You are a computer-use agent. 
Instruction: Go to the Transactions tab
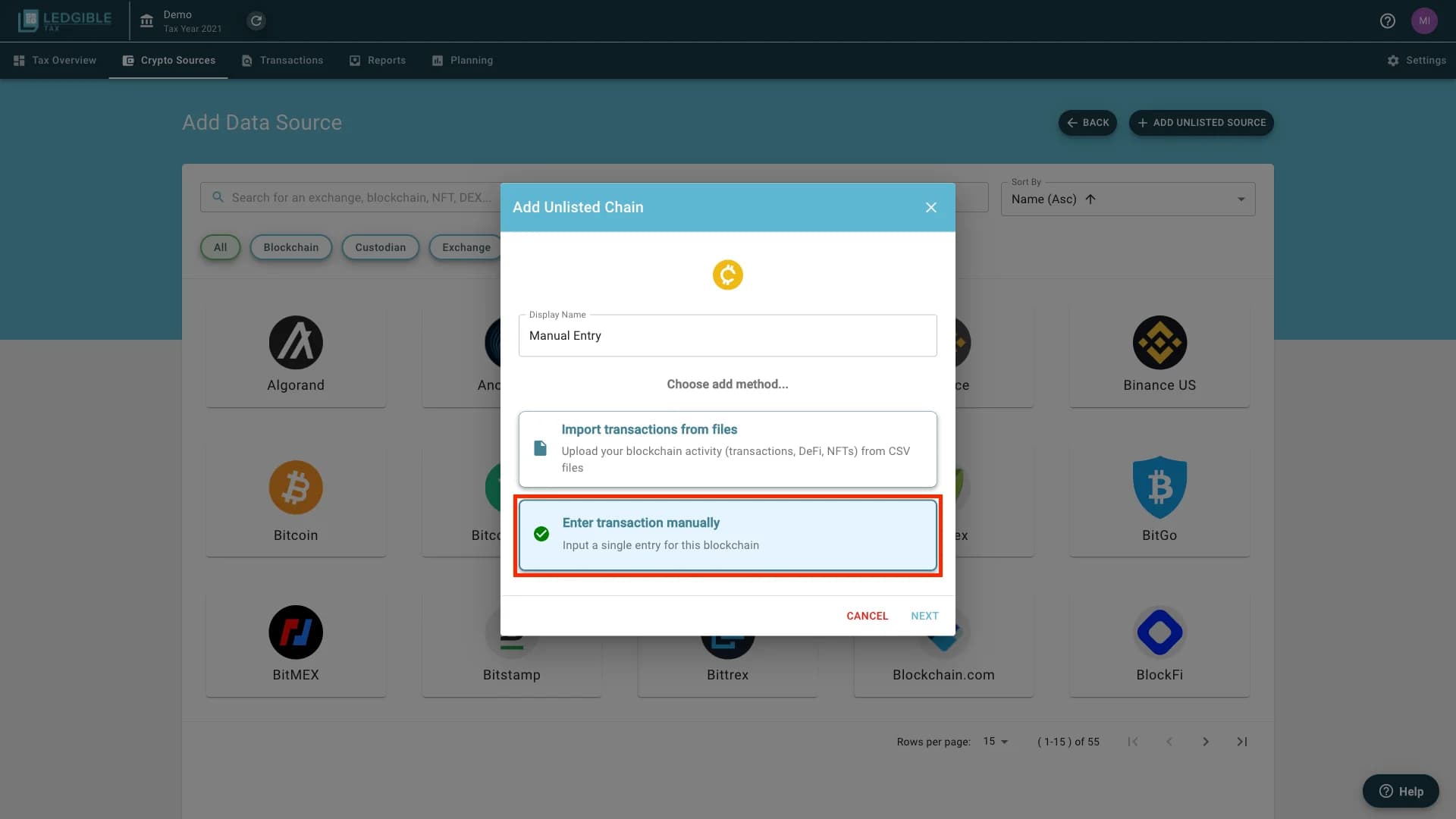(x=282, y=60)
